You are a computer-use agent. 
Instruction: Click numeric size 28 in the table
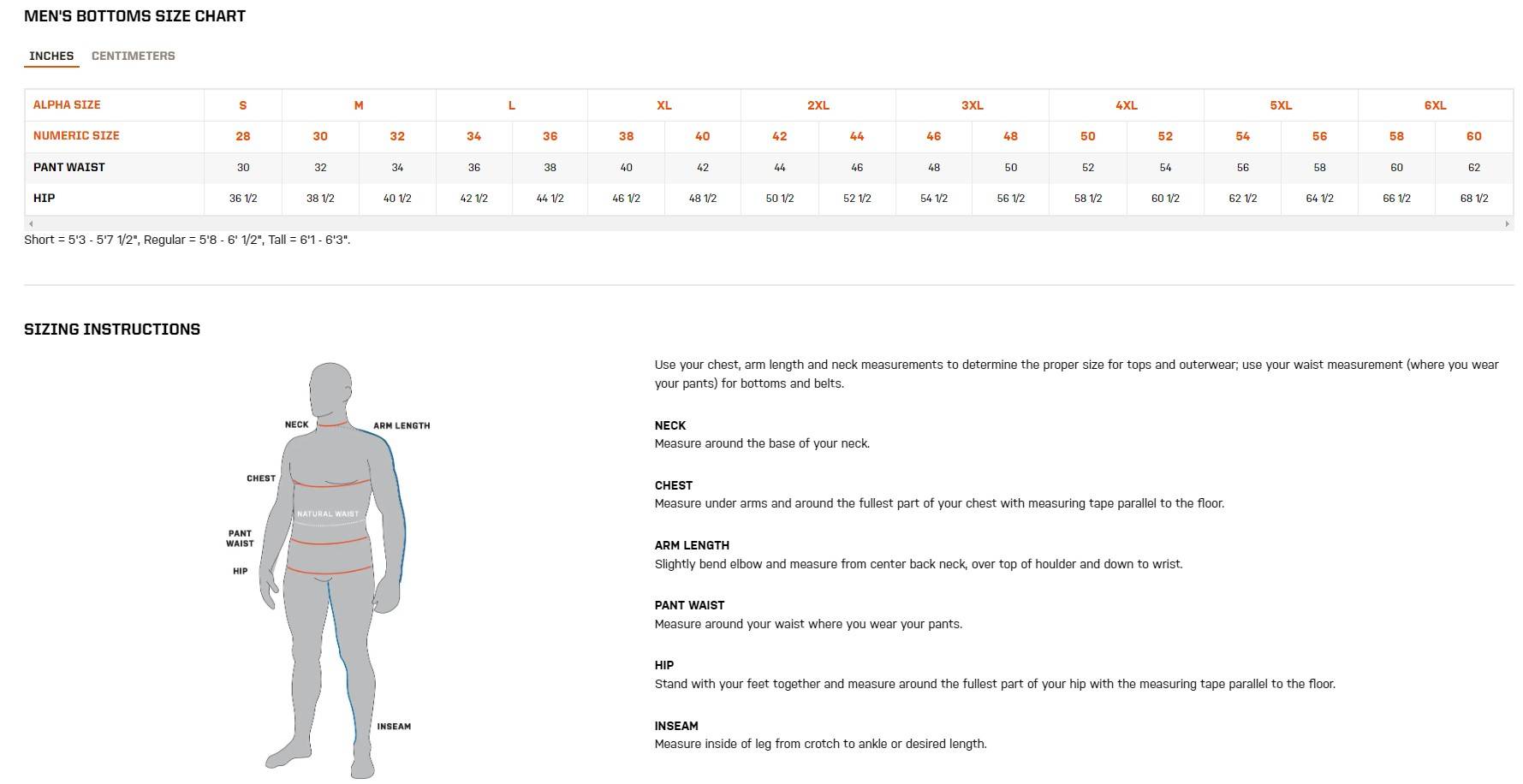243,136
